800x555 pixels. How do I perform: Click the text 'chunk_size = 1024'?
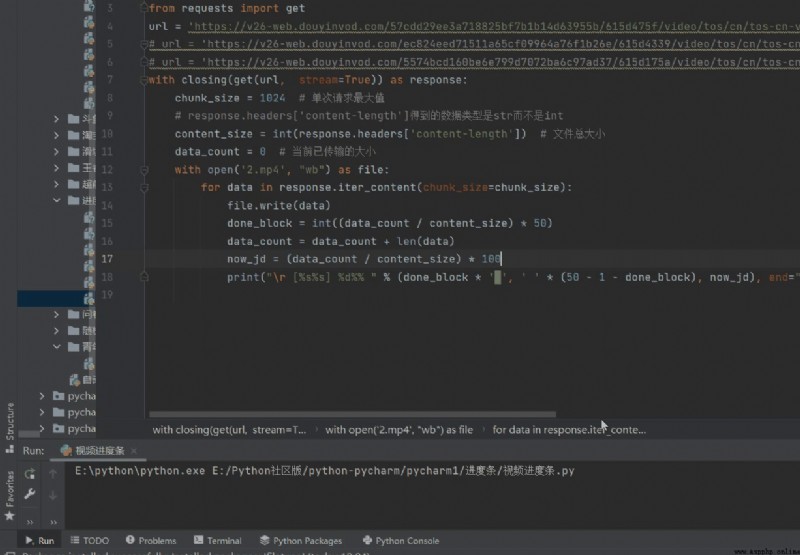pos(230,98)
